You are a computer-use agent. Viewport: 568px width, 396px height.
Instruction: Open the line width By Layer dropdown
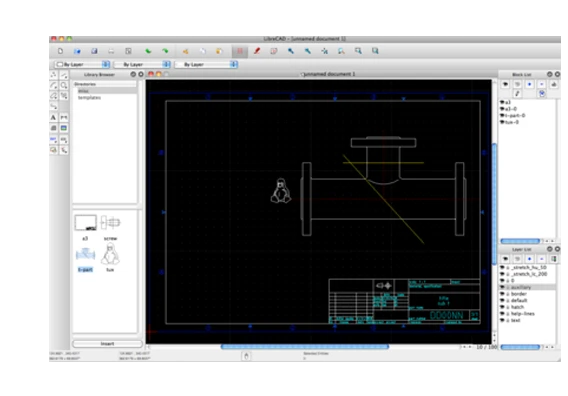click(142, 64)
